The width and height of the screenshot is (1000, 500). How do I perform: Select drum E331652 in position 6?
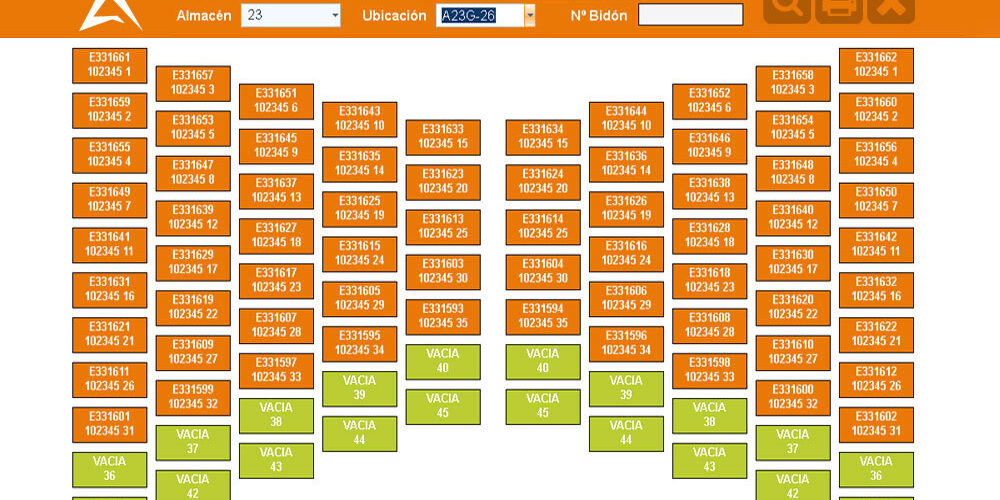pos(709,101)
